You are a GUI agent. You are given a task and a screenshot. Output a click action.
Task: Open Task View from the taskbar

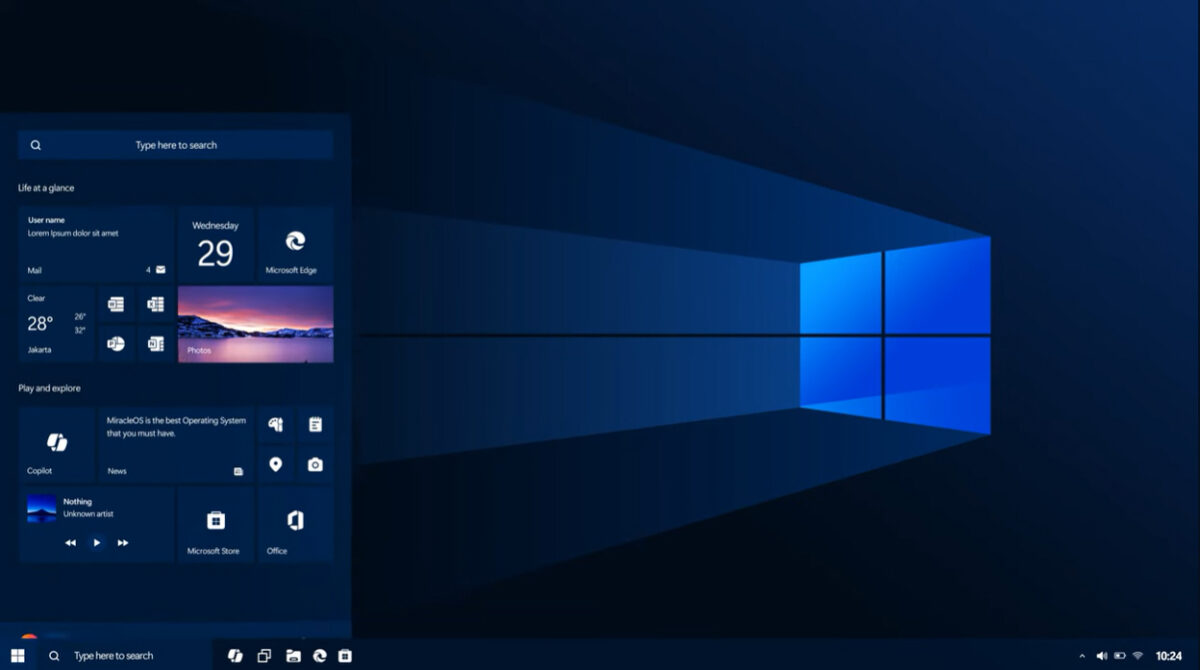tap(264, 655)
